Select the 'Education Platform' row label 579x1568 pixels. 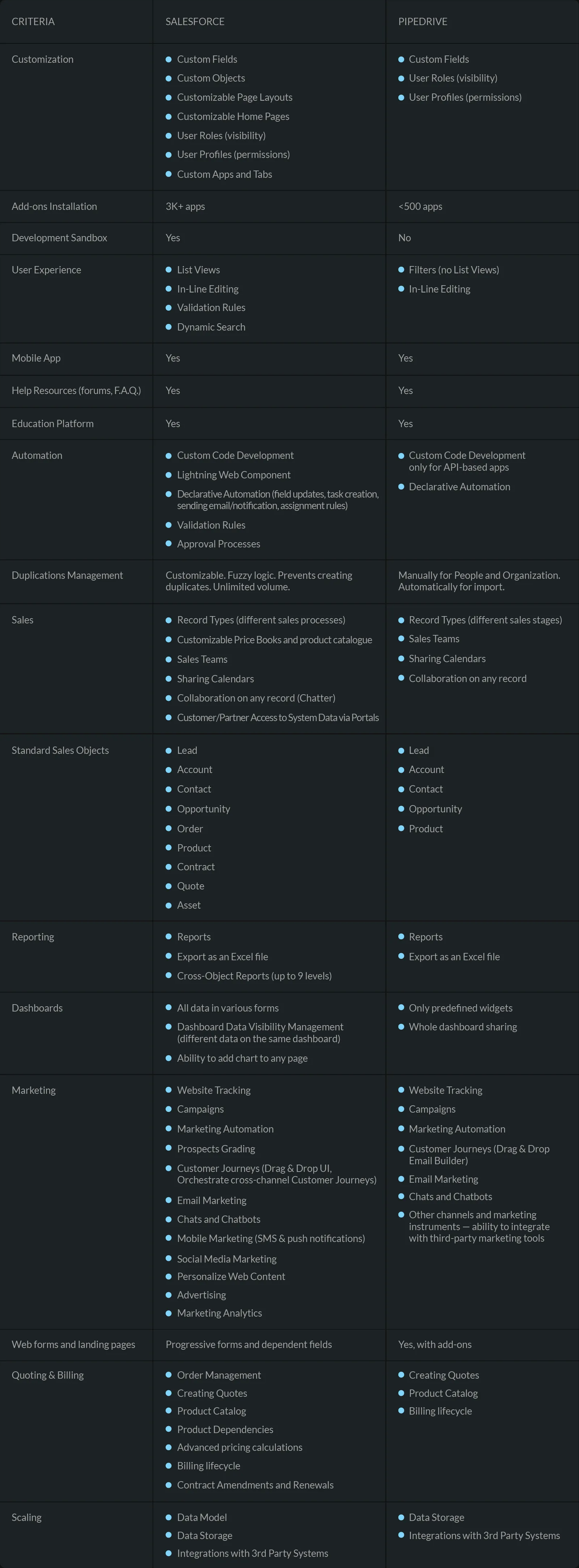52,424
